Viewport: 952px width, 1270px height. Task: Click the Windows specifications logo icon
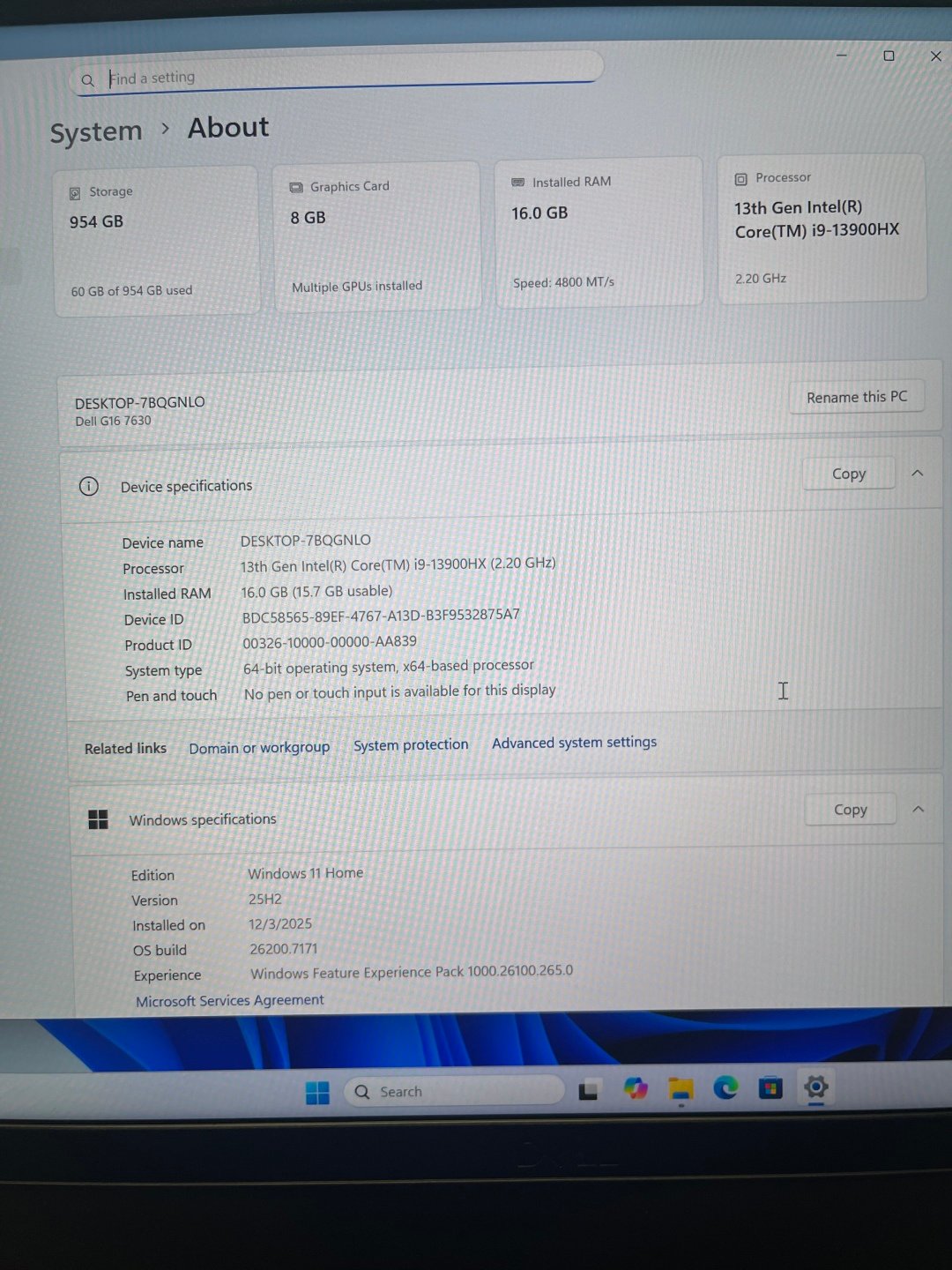[98, 819]
